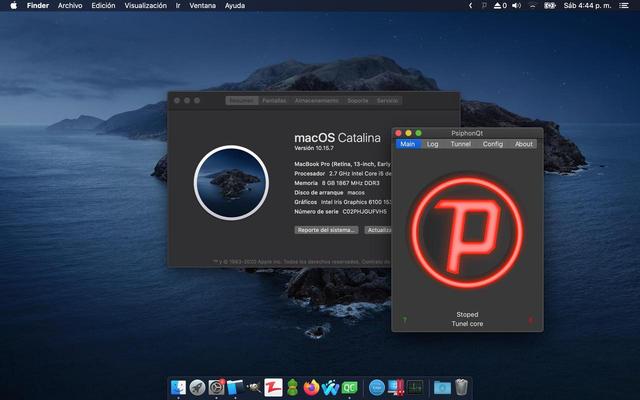
Task: Click the clock Sáb 4:44 p. m.
Action: click(587, 5)
